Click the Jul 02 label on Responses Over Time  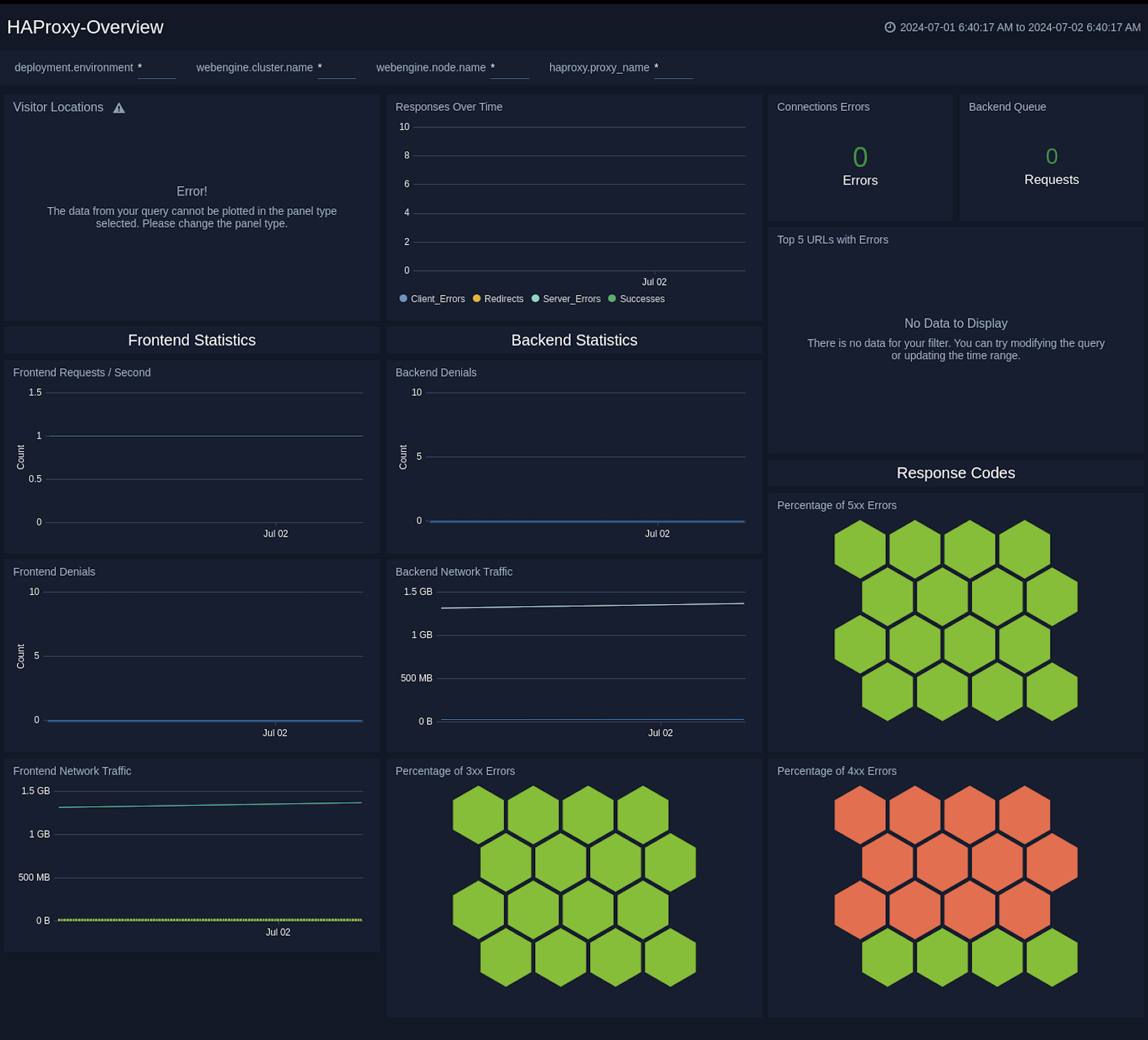click(x=654, y=282)
